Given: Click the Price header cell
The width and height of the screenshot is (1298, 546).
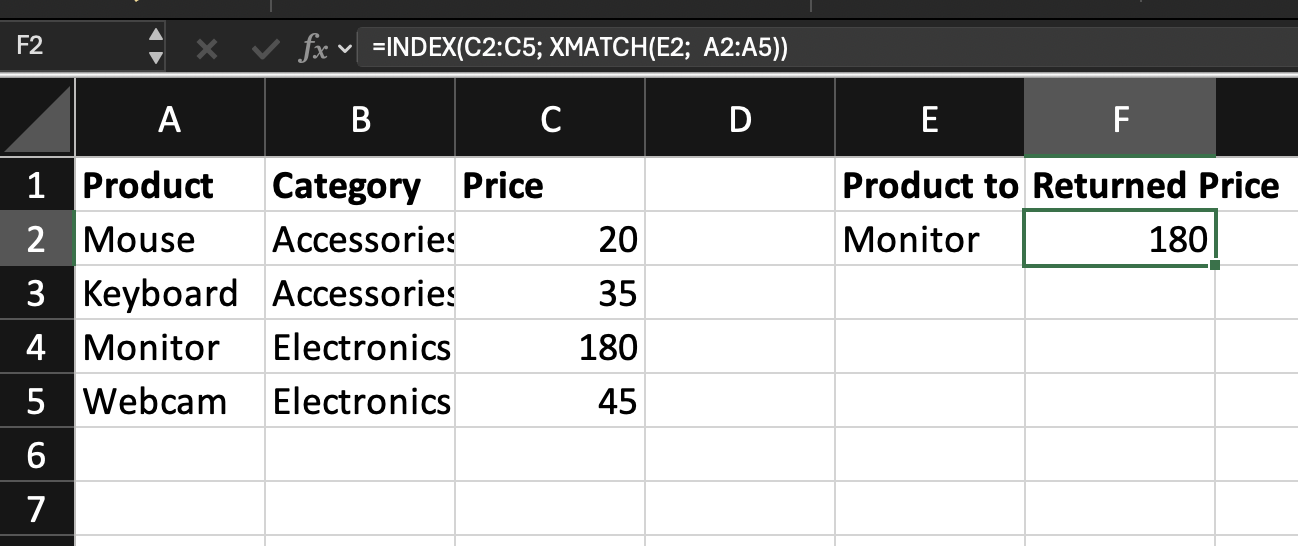Looking at the screenshot, I should tap(550, 185).
